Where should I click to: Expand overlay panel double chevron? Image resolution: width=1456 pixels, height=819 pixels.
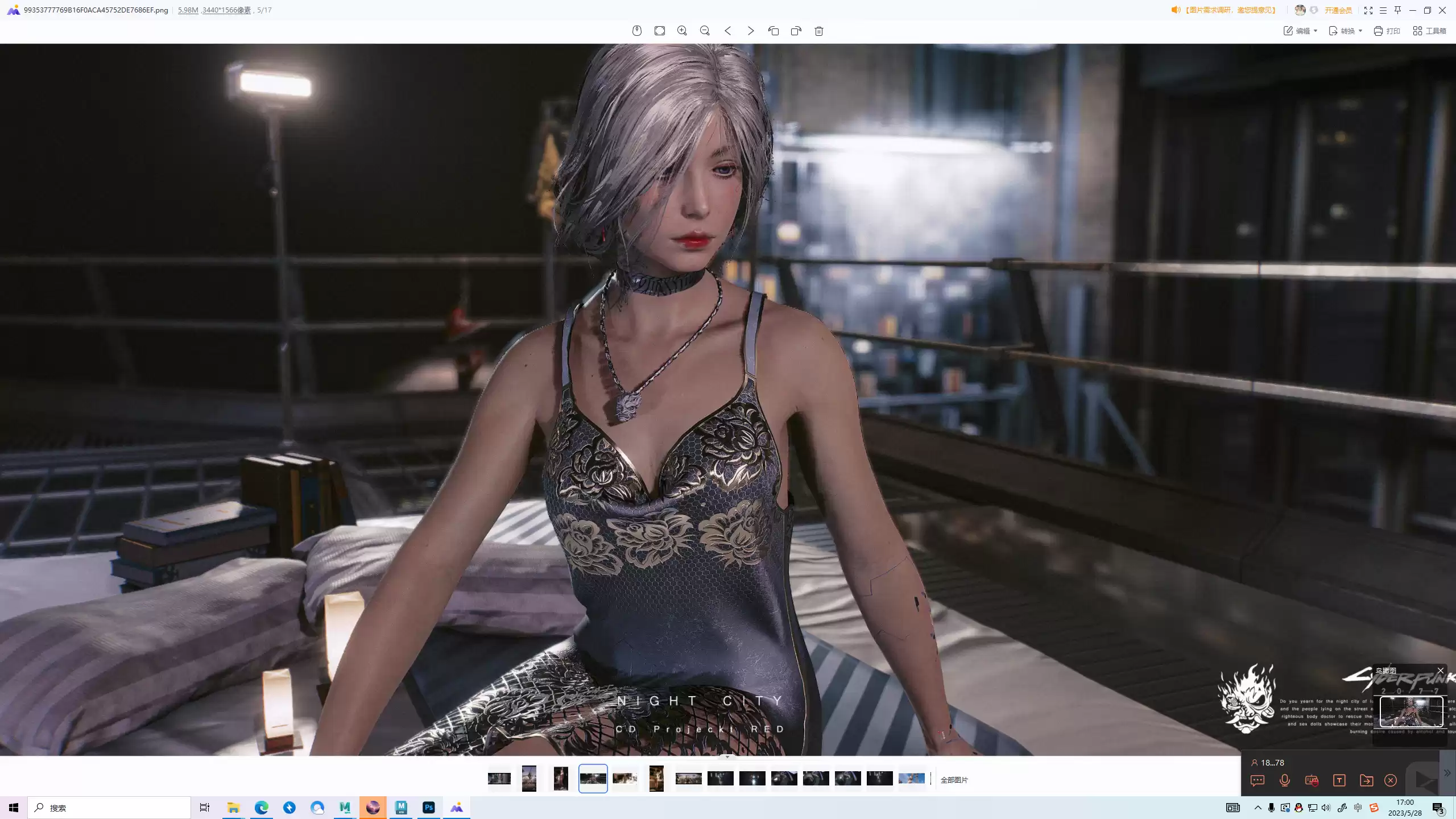1447,773
